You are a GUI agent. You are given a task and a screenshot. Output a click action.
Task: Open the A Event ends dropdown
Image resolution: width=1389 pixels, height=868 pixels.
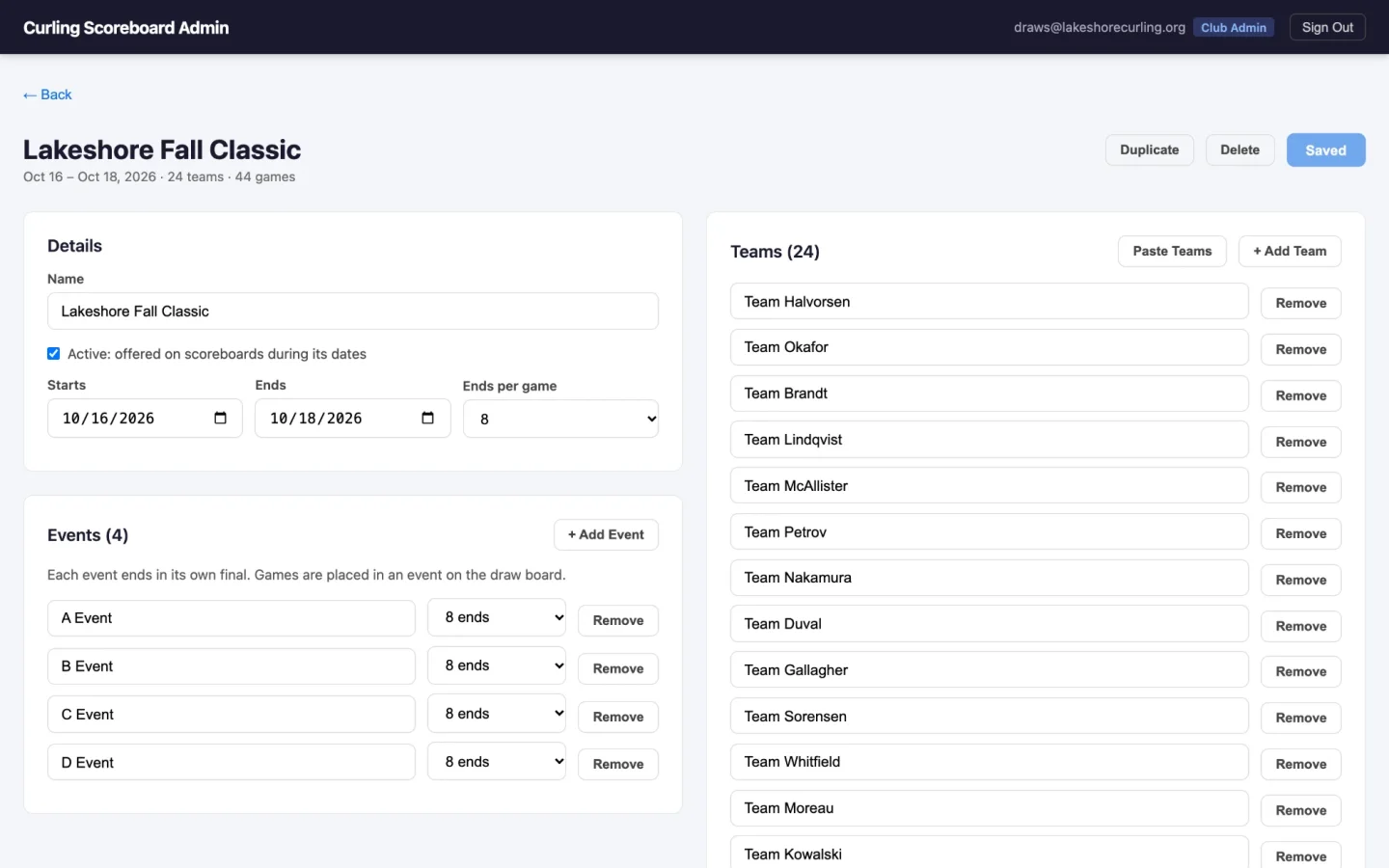click(x=497, y=617)
